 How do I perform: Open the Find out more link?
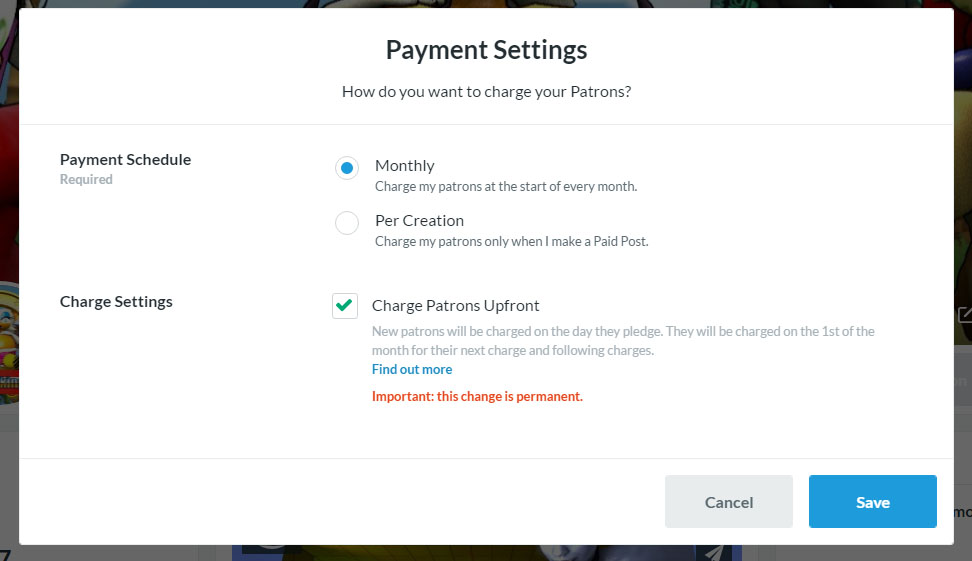click(412, 369)
